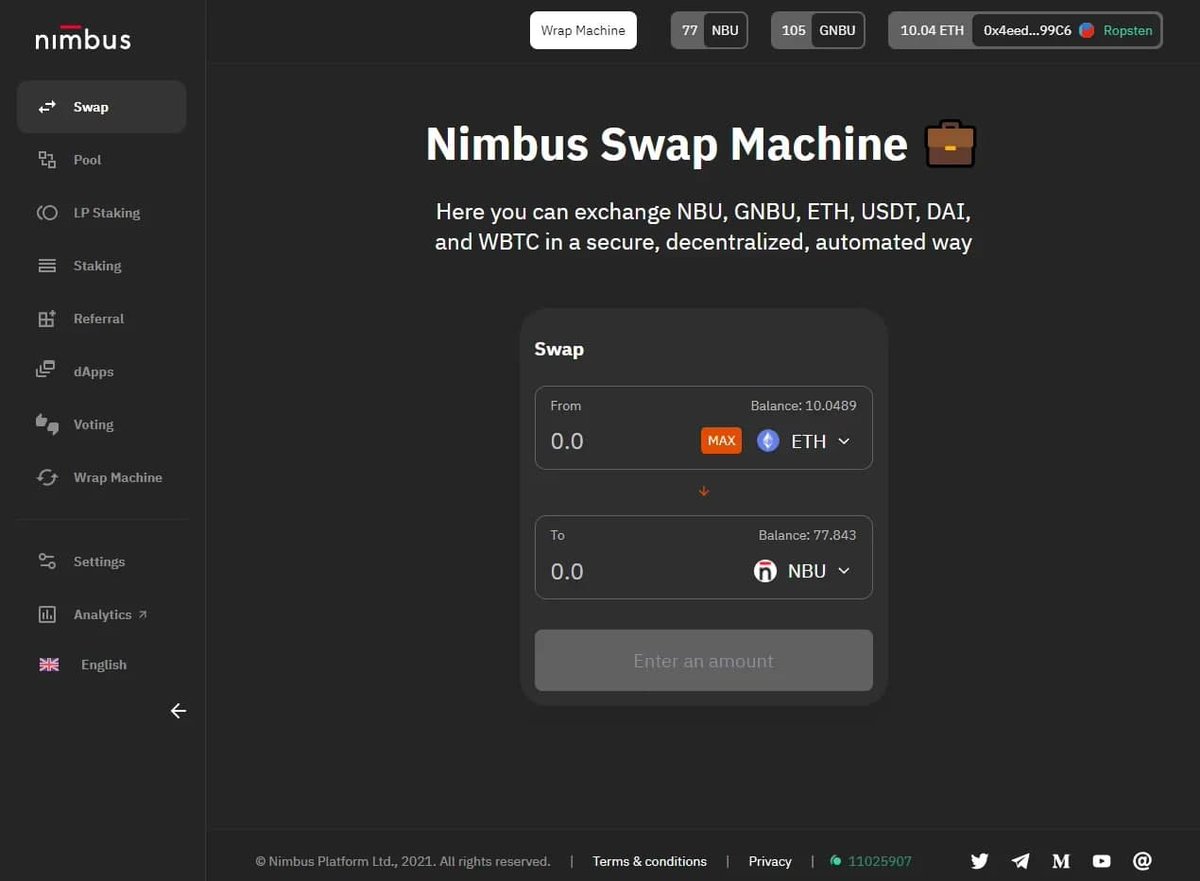
Task: Click the email @ icon
Action: tap(1142, 861)
